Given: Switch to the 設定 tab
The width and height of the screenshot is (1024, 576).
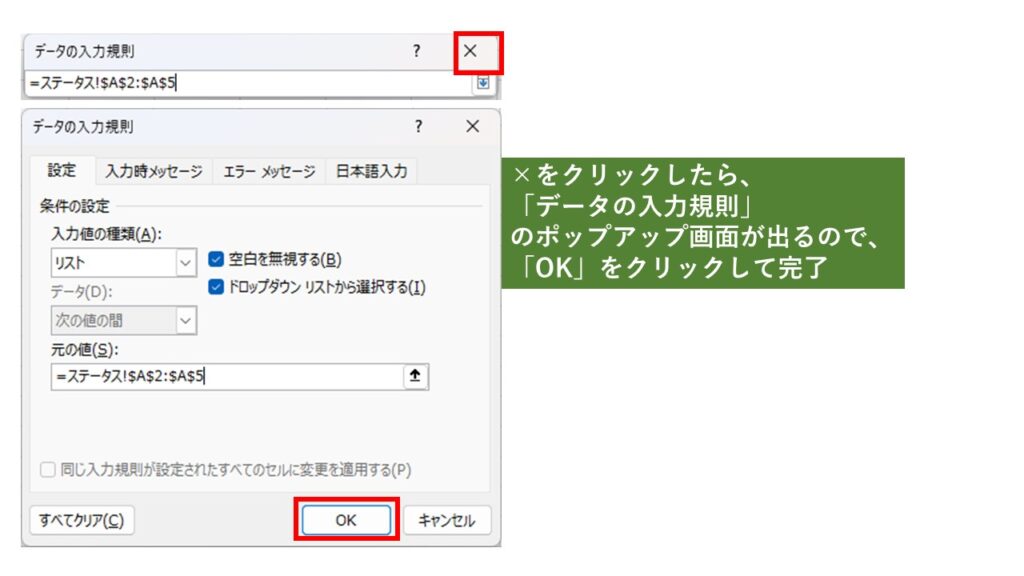Looking at the screenshot, I should click(62, 171).
